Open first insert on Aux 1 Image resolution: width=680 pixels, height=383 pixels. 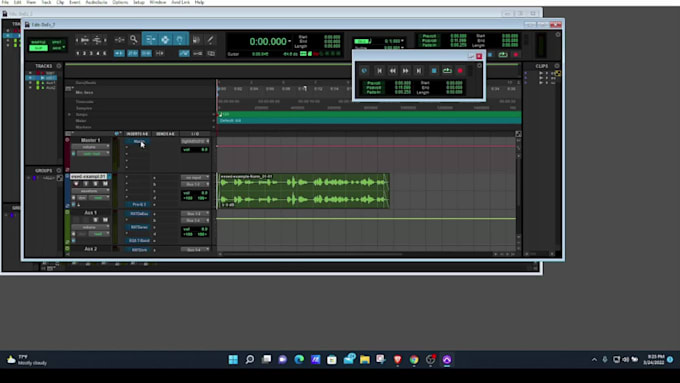click(x=139, y=214)
